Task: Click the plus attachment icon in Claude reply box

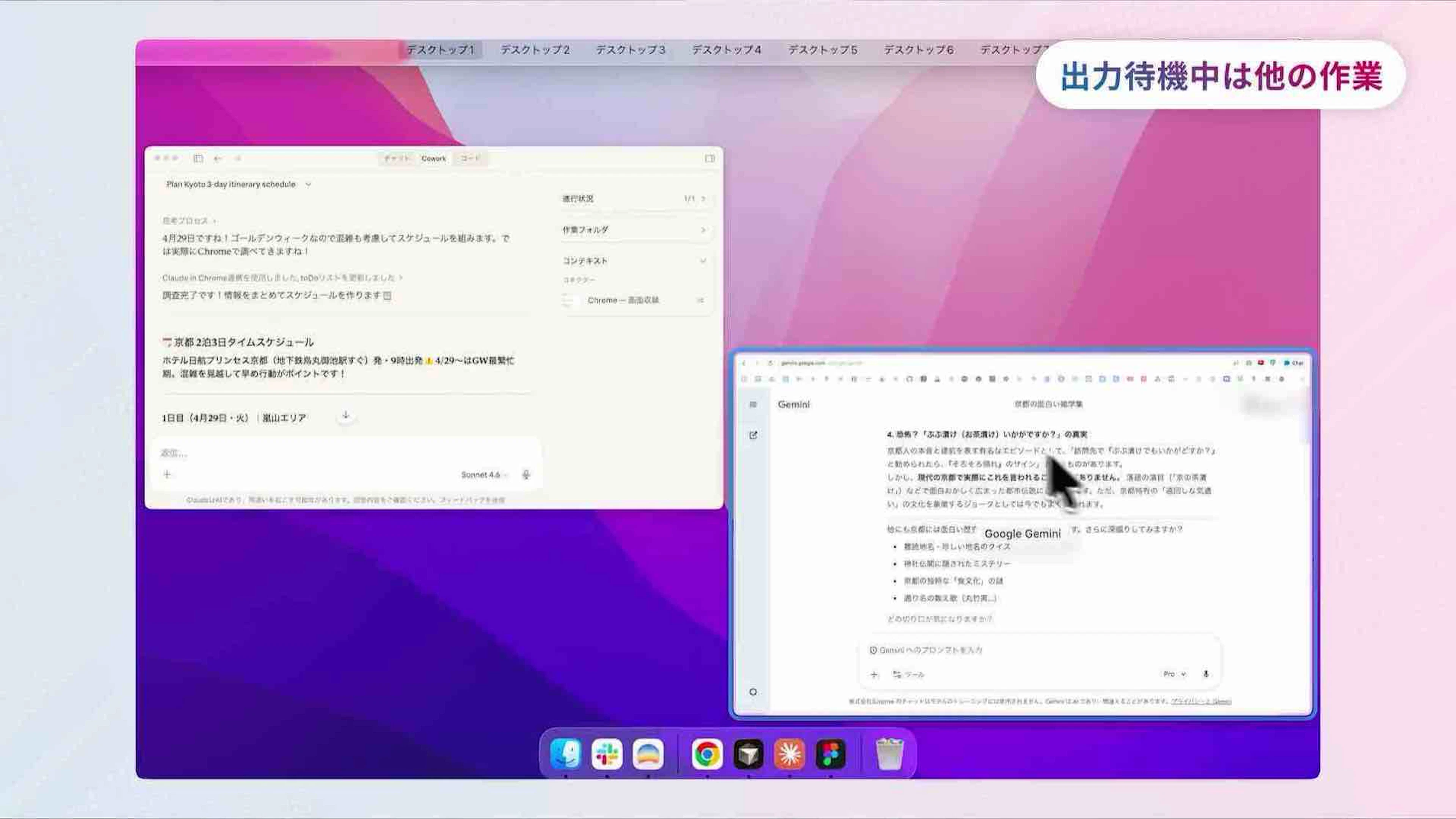Action: click(x=167, y=474)
